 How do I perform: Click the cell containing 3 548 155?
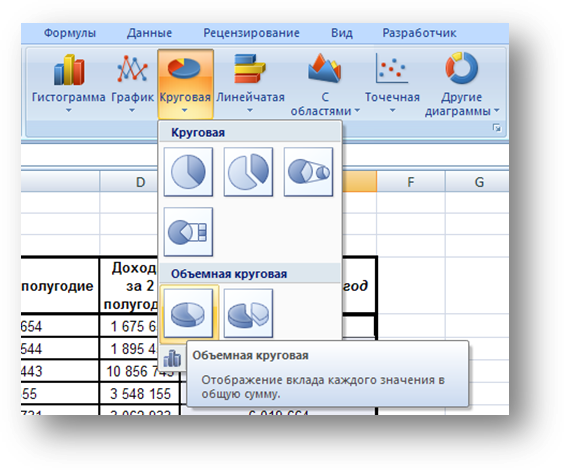tap(140, 394)
